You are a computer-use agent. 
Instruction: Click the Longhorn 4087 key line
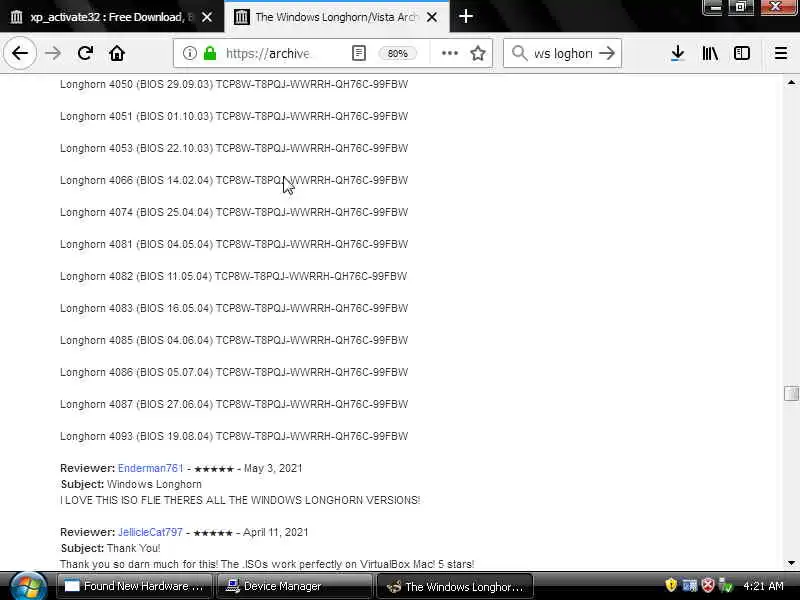click(234, 404)
